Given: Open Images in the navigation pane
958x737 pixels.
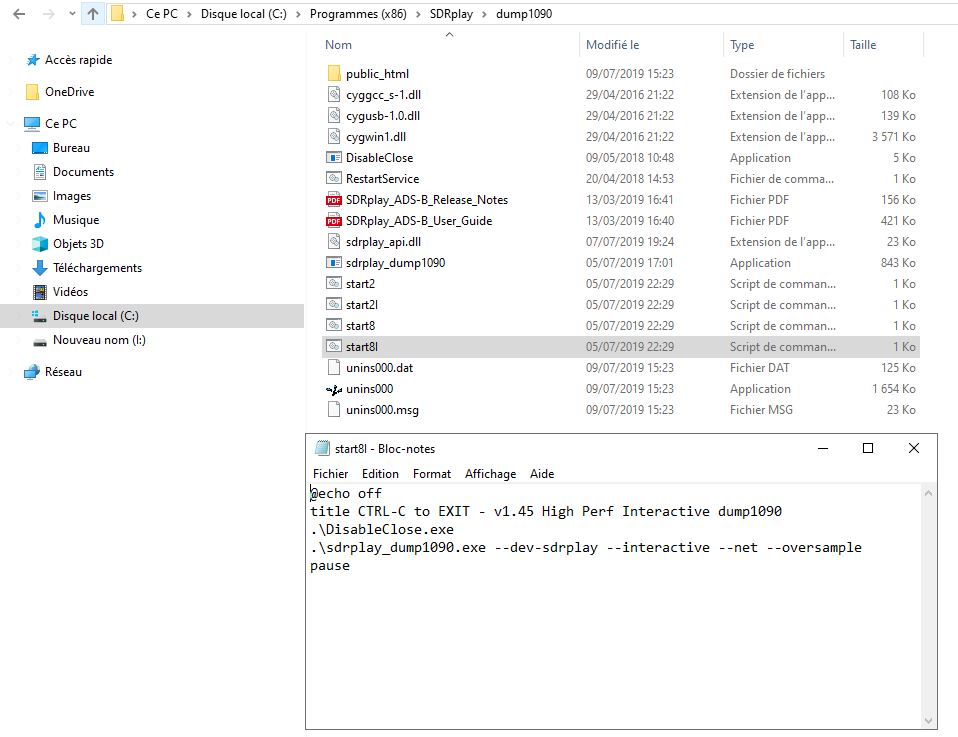Looking at the screenshot, I should (x=71, y=196).
